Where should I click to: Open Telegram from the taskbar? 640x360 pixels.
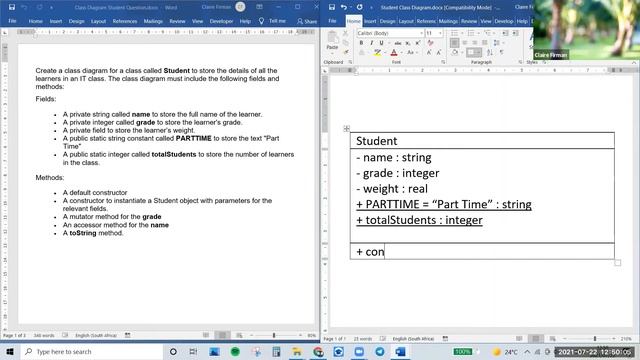coord(380,351)
